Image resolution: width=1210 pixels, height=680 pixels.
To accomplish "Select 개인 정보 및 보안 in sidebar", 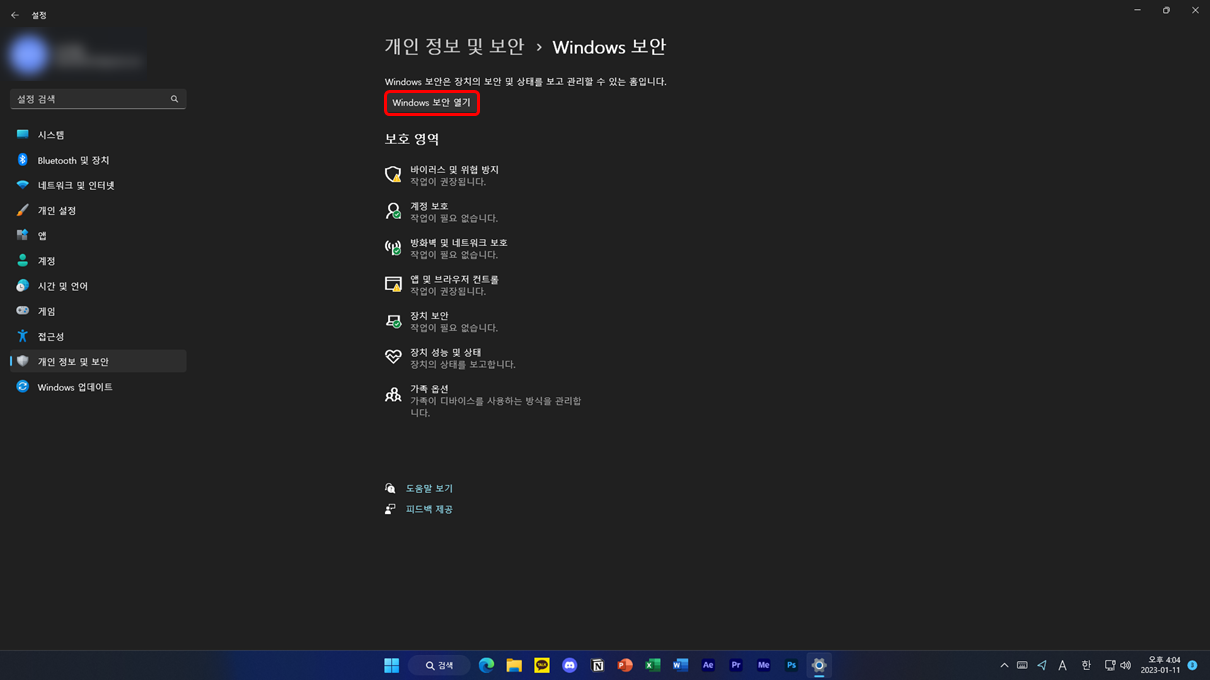I will pos(98,361).
